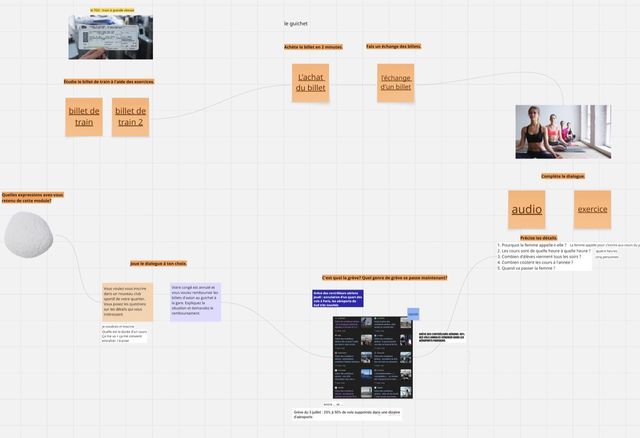Select the "Joue le dialogue à ton choix" label
The image size is (640, 438).
(x=158, y=264)
